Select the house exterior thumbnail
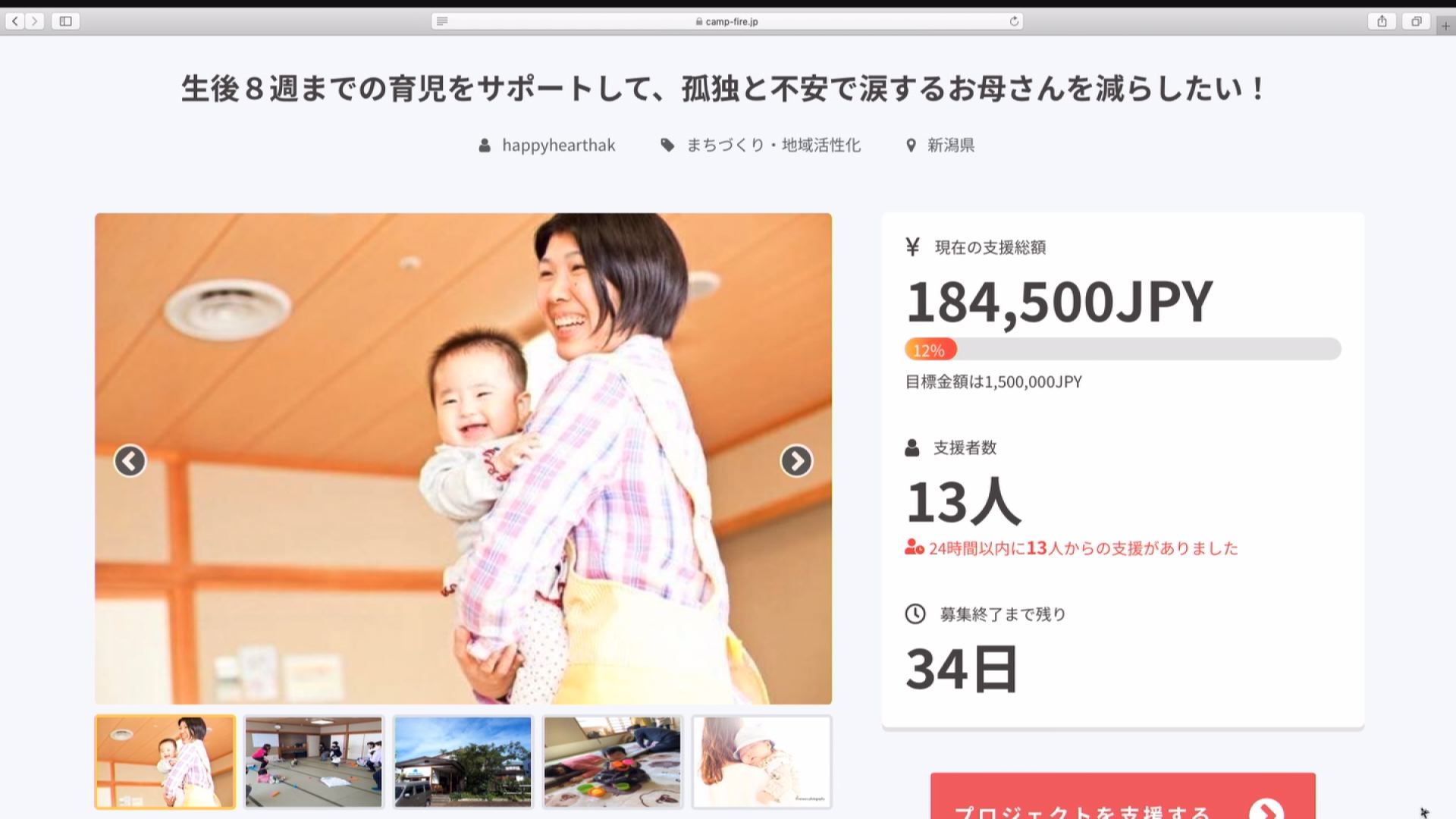This screenshot has height=819, width=1456. 463,761
